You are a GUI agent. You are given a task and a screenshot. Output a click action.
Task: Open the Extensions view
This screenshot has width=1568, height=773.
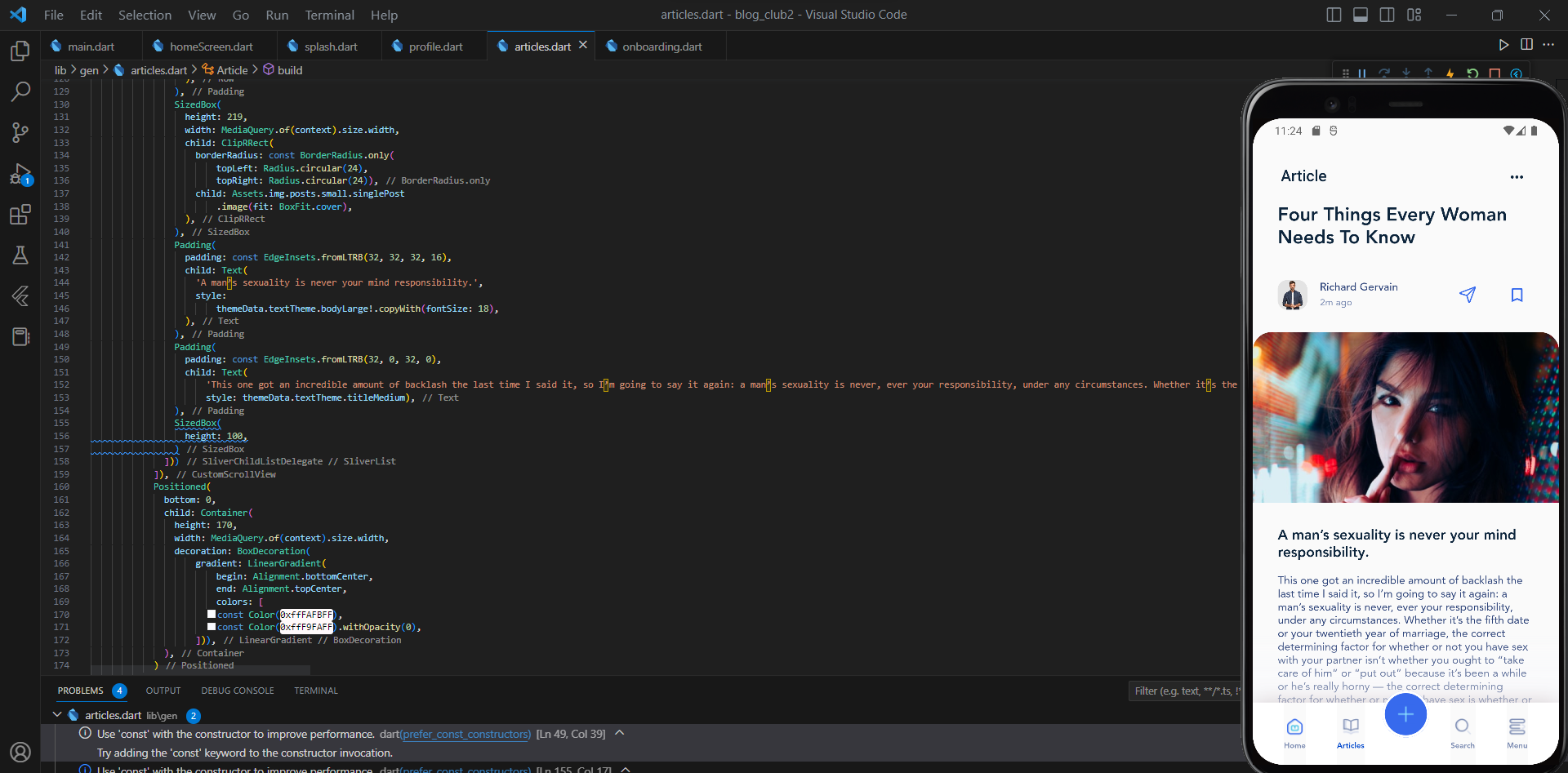[20, 215]
